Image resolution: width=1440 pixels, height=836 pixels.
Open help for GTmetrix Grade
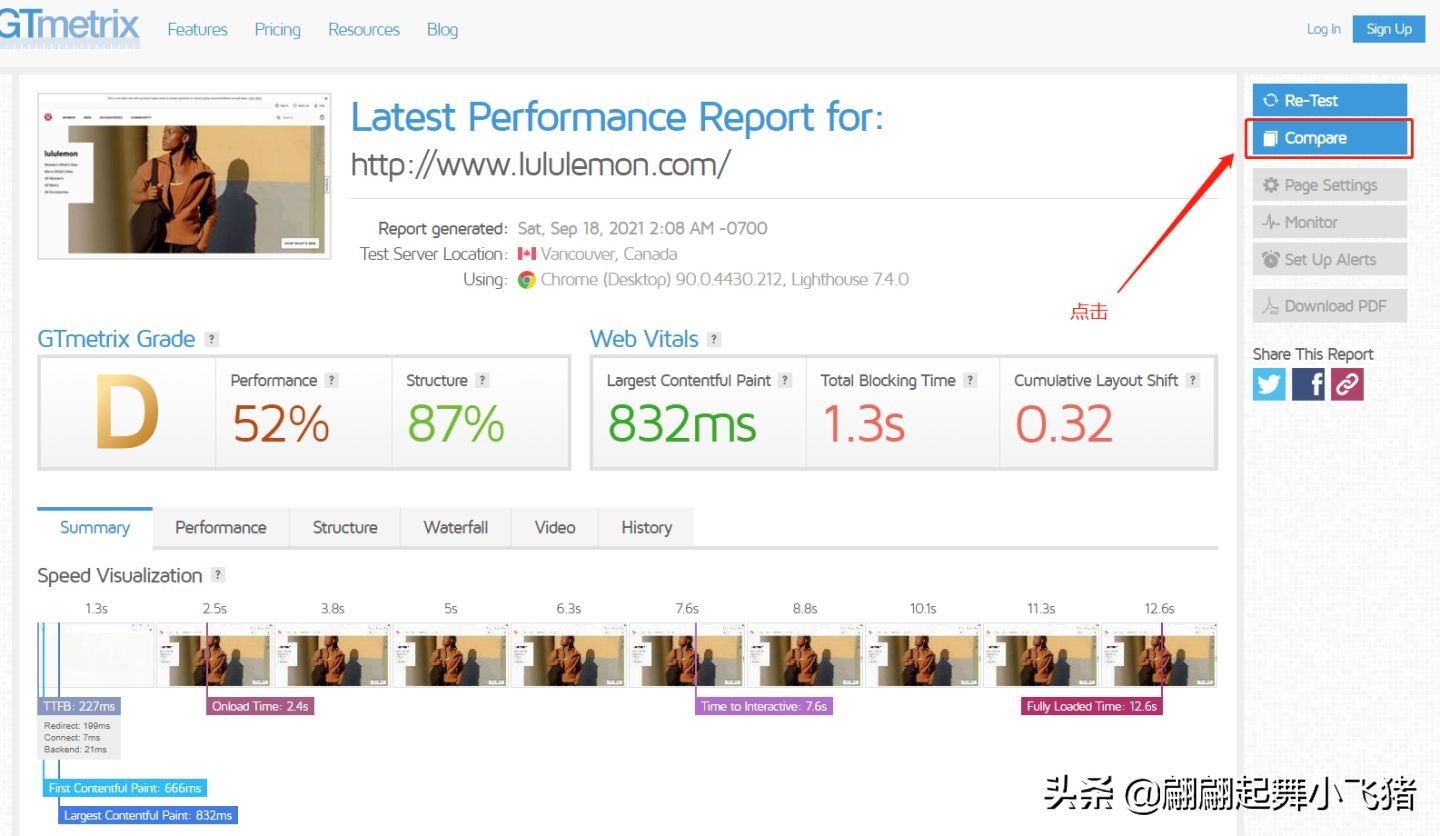pyautogui.click(x=211, y=339)
